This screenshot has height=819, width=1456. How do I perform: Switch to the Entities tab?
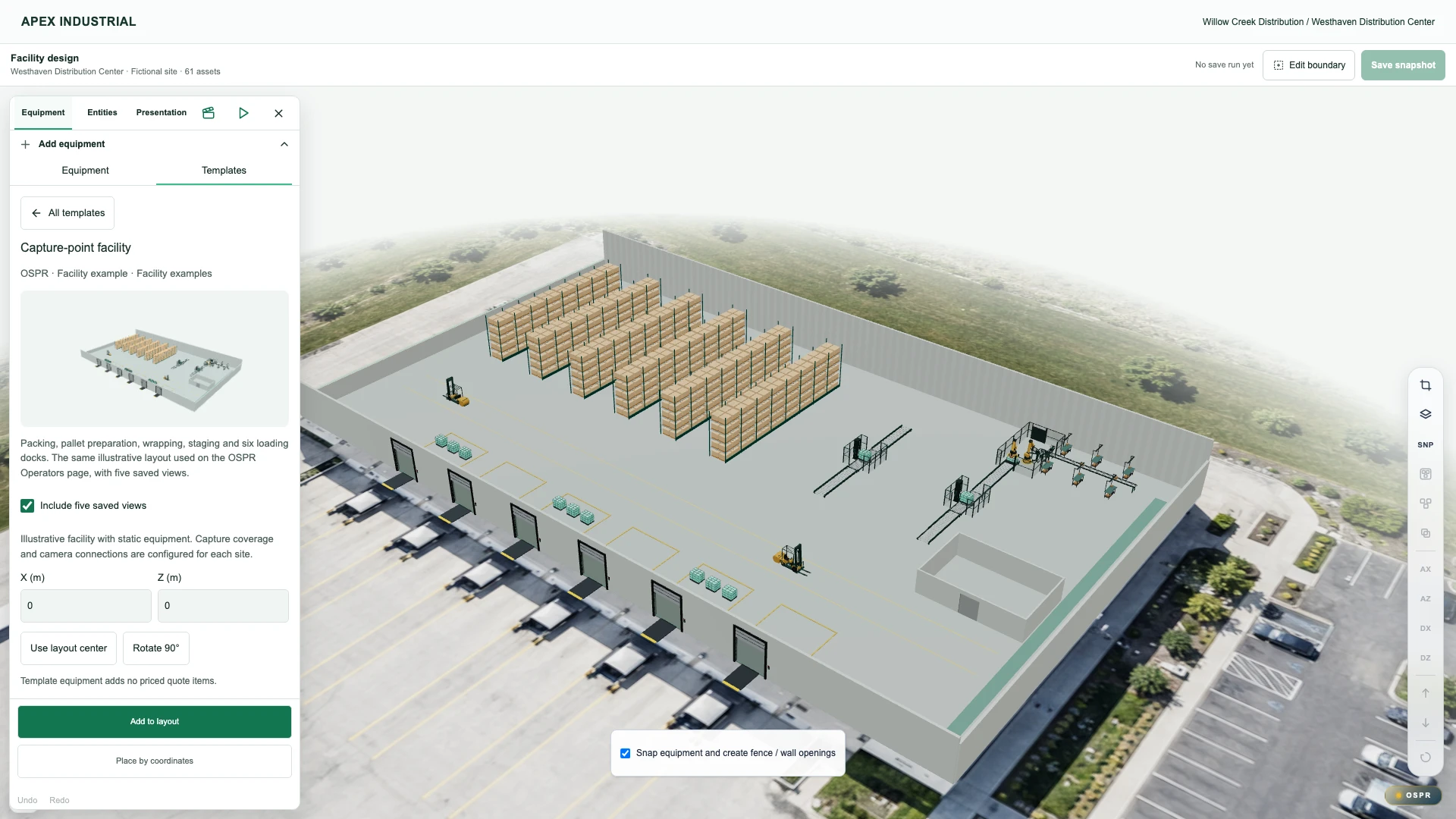point(102,113)
